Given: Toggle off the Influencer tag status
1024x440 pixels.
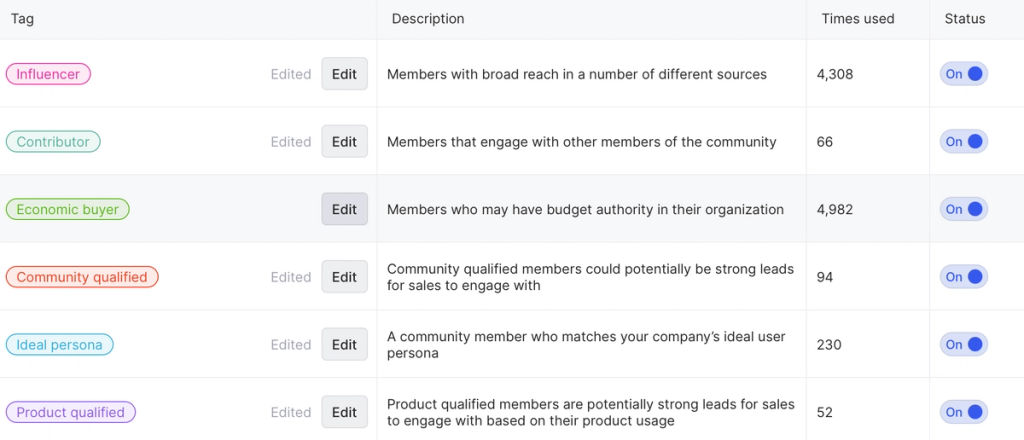Looking at the screenshot, I should tap(963, 74).
